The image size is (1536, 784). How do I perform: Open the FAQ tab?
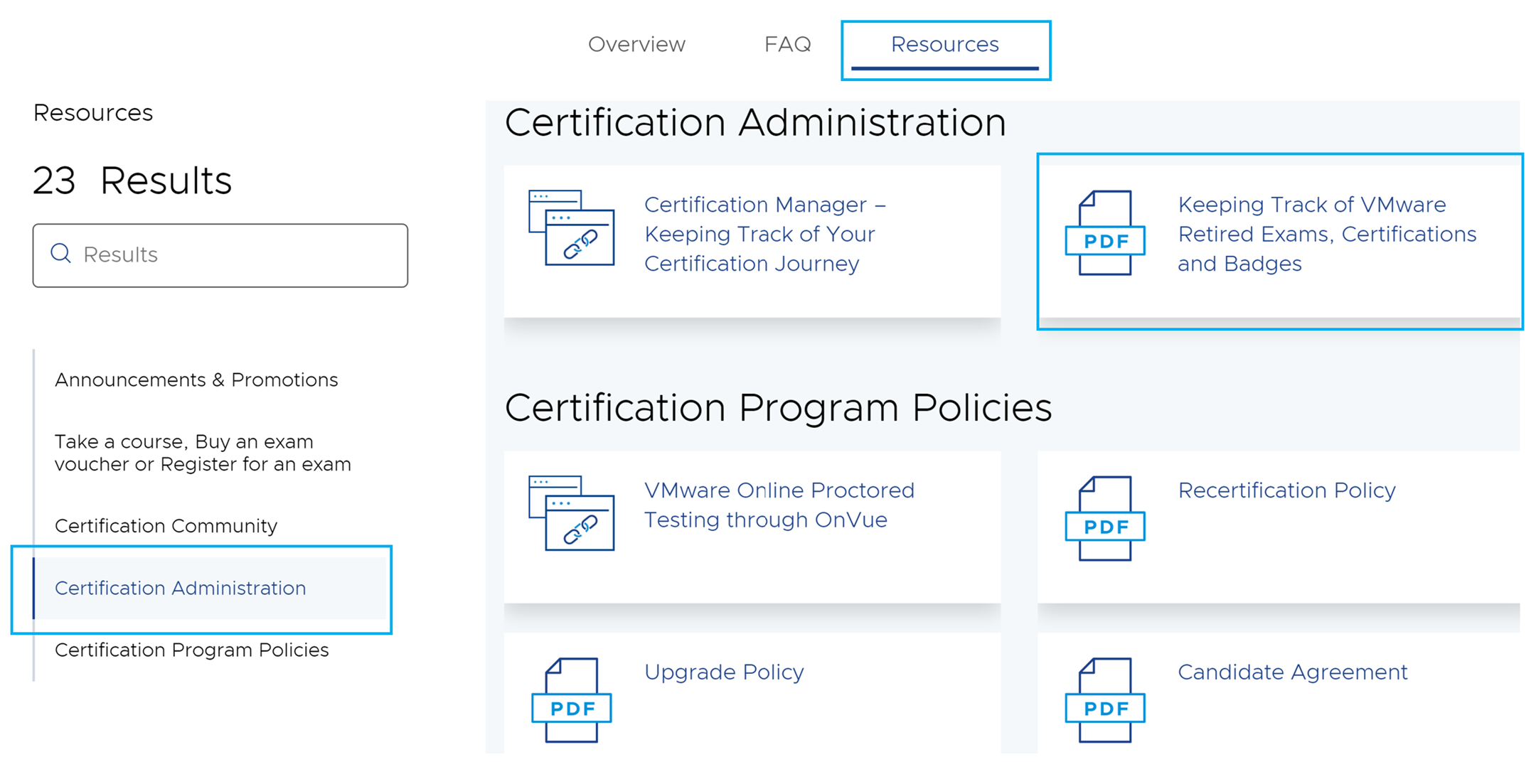[x=787, y=45]
